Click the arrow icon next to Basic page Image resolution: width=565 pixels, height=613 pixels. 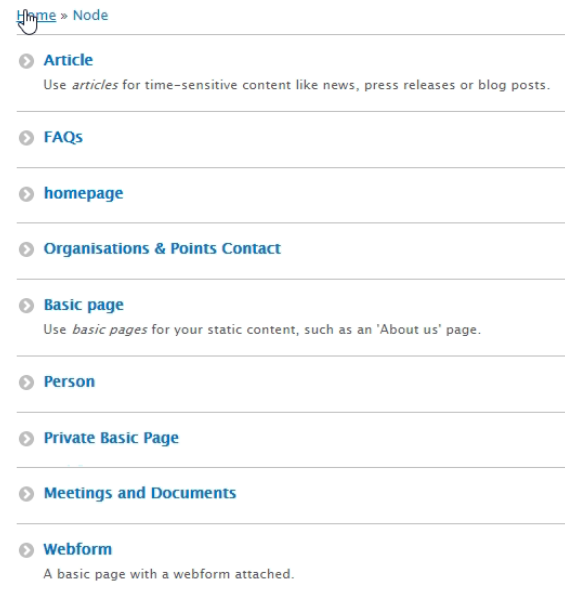[27, 305]
